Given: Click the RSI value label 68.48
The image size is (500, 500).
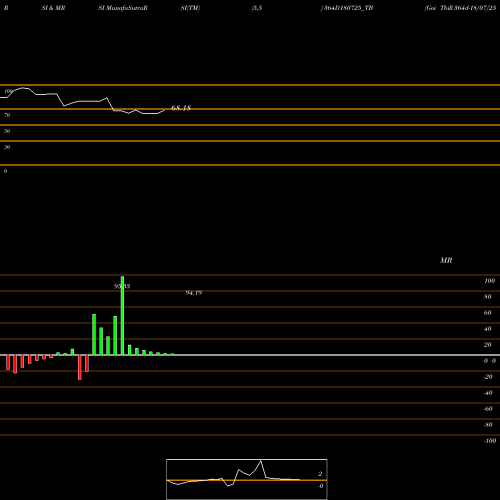Looking at the screenshot, I should (x=181, y=108).
